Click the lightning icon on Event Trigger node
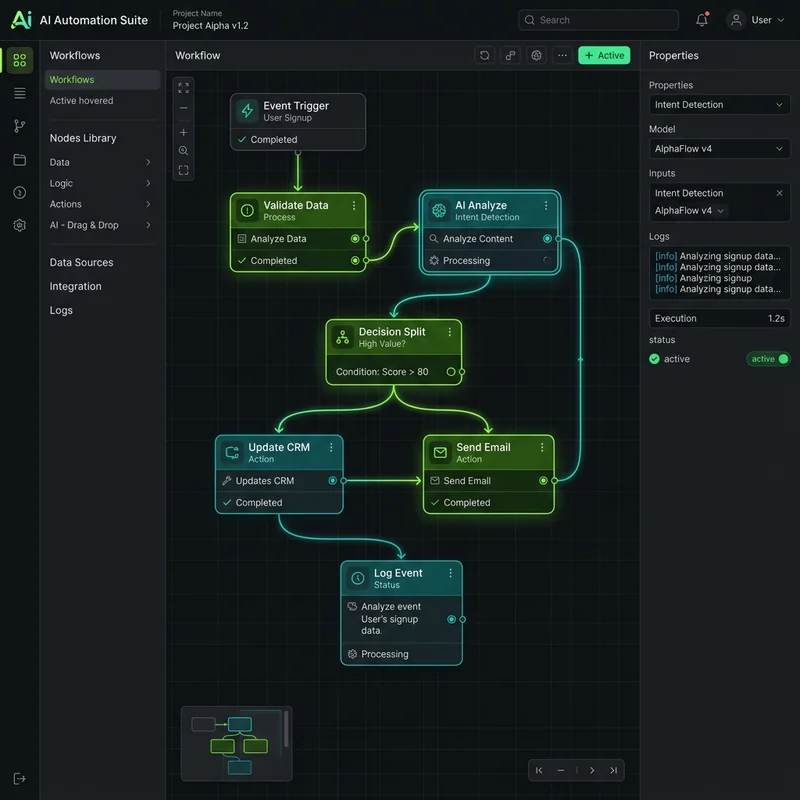This screenshot has height=800, width=800. (247, 111)
